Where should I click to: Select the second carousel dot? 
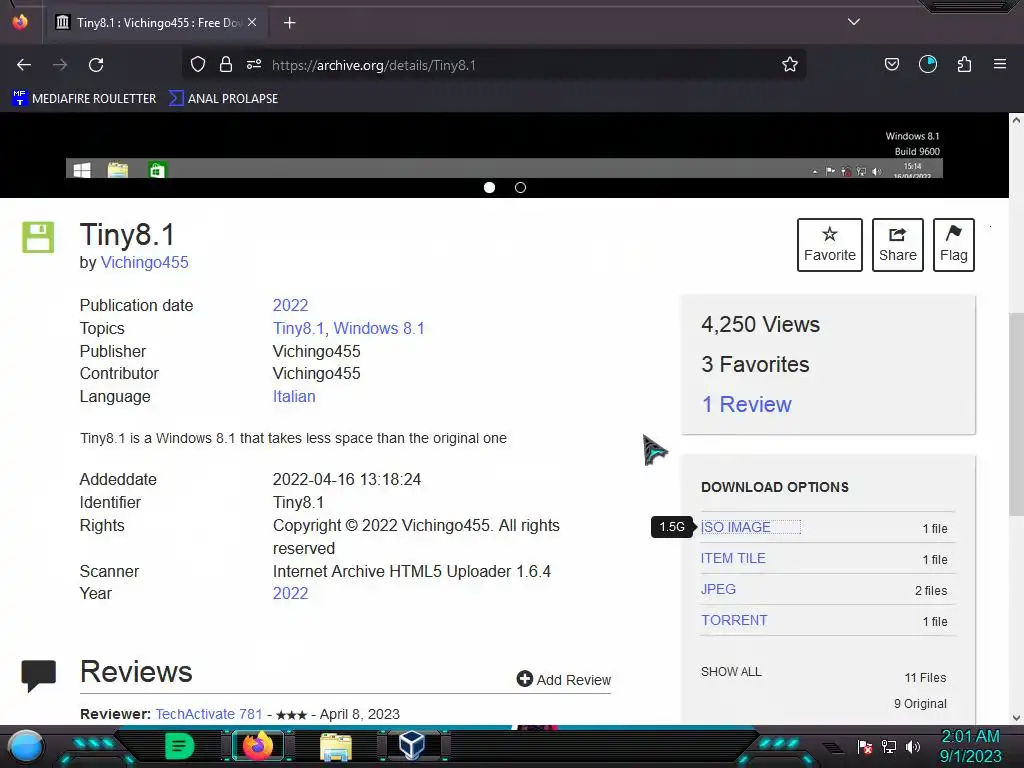pyautogui.click(x=520, y=187)
